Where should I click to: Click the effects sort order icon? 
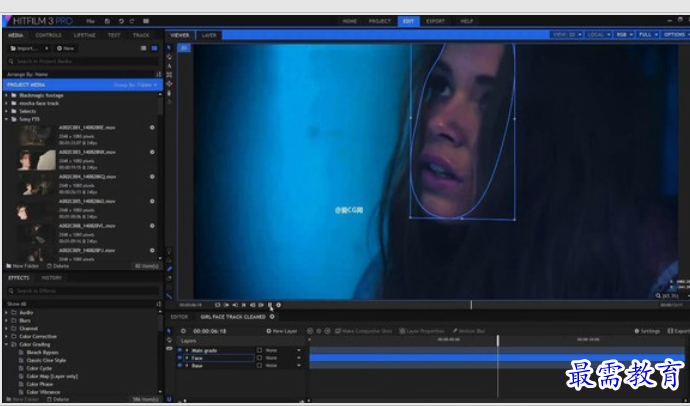(158, 304)
